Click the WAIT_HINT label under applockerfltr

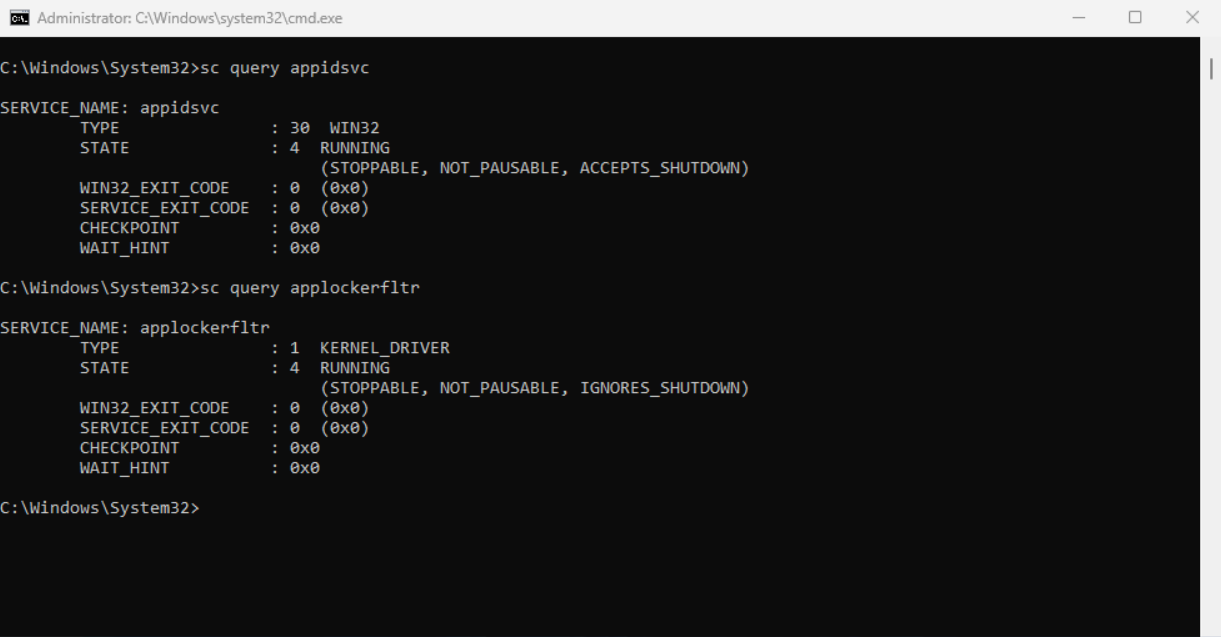pos(124,468)
